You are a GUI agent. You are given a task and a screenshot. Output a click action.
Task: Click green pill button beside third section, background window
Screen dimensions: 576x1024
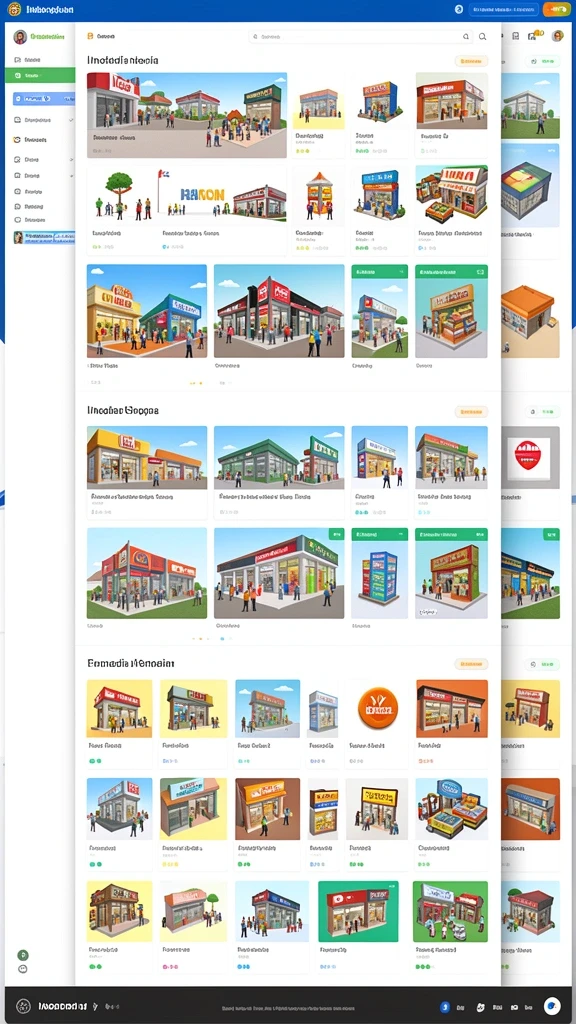click(543, 664)
